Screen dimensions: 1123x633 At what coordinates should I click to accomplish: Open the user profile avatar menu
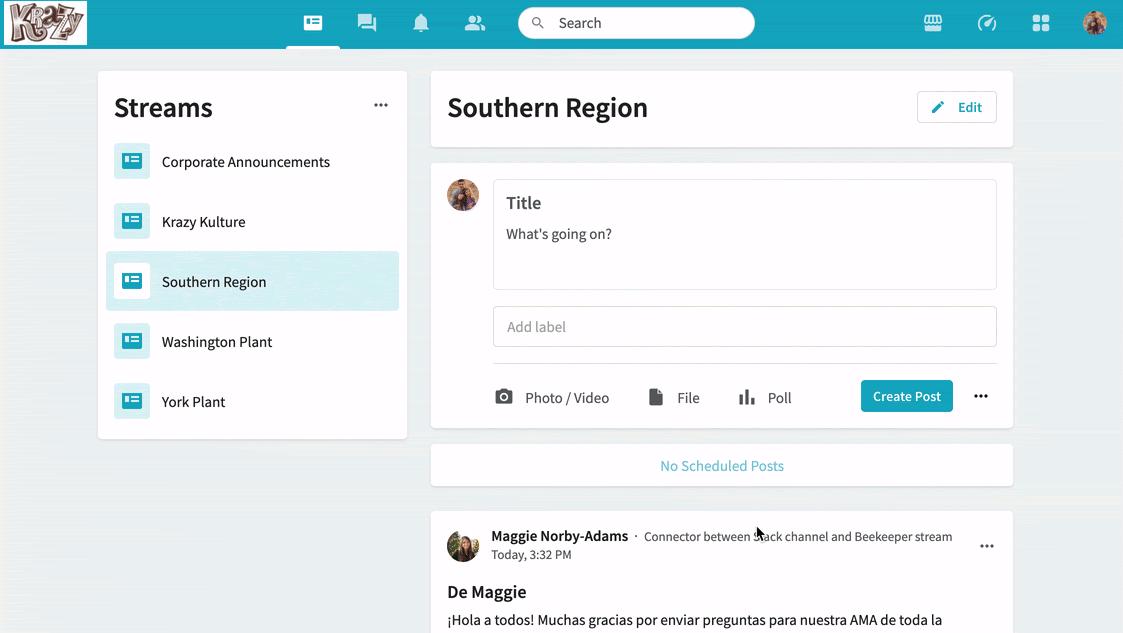1095,23
